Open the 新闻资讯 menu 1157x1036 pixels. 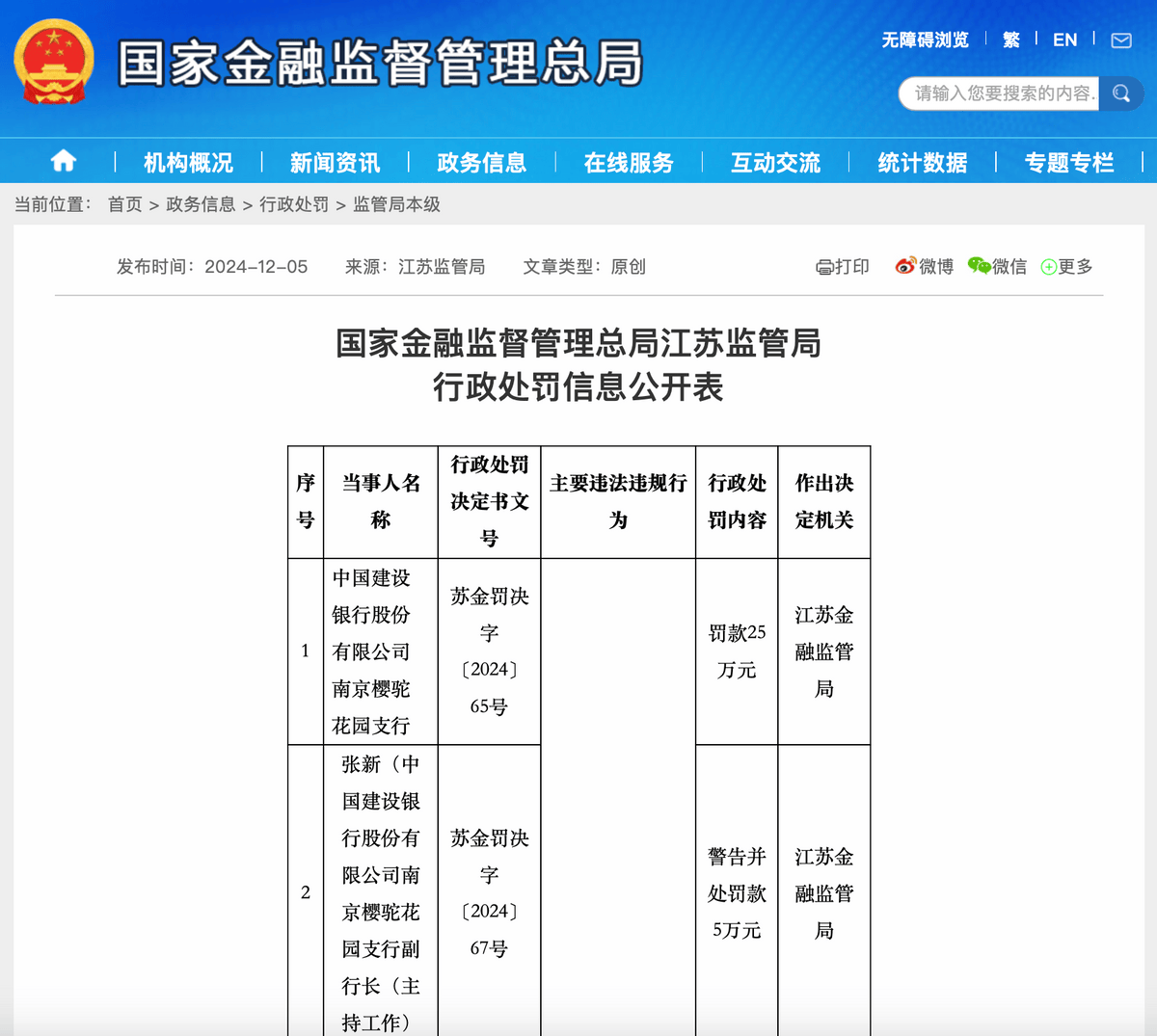pos(335,163)
